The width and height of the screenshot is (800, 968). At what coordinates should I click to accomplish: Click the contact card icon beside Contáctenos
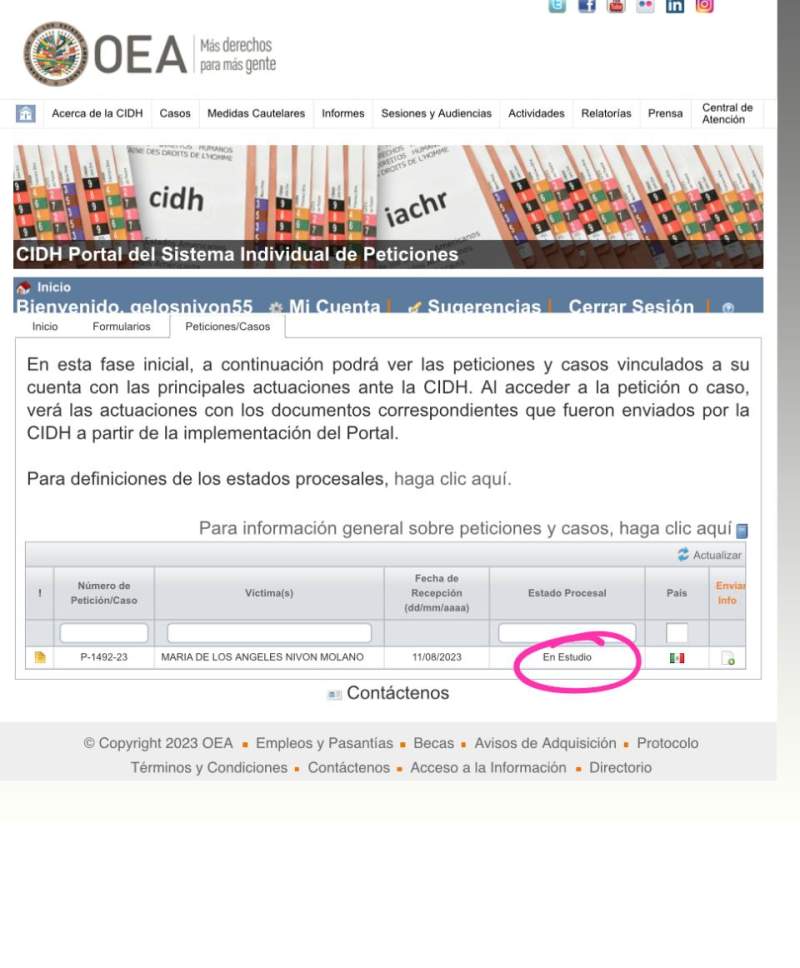pos(334,695)
